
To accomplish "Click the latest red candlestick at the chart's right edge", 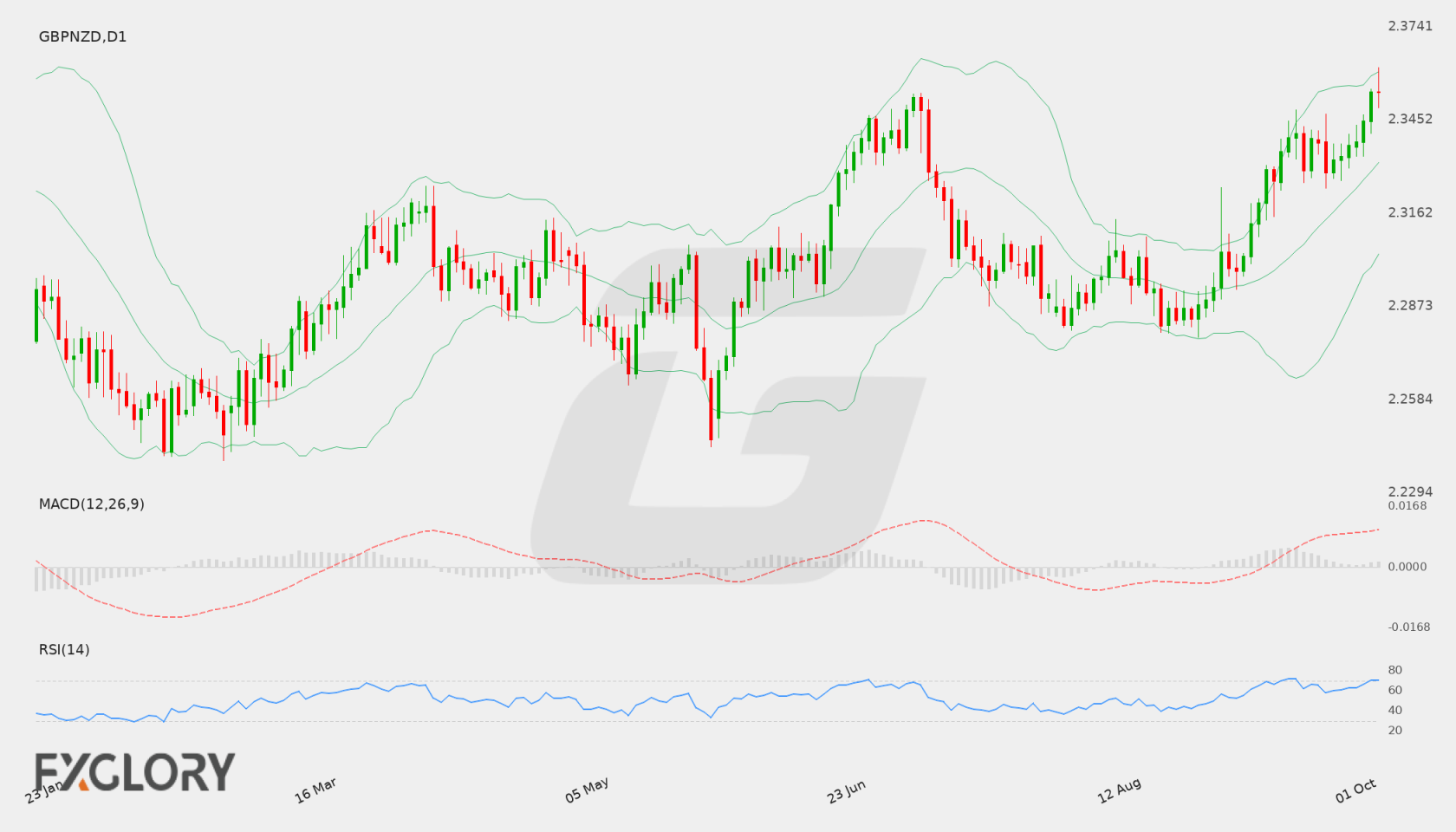I will point(1378,88).
